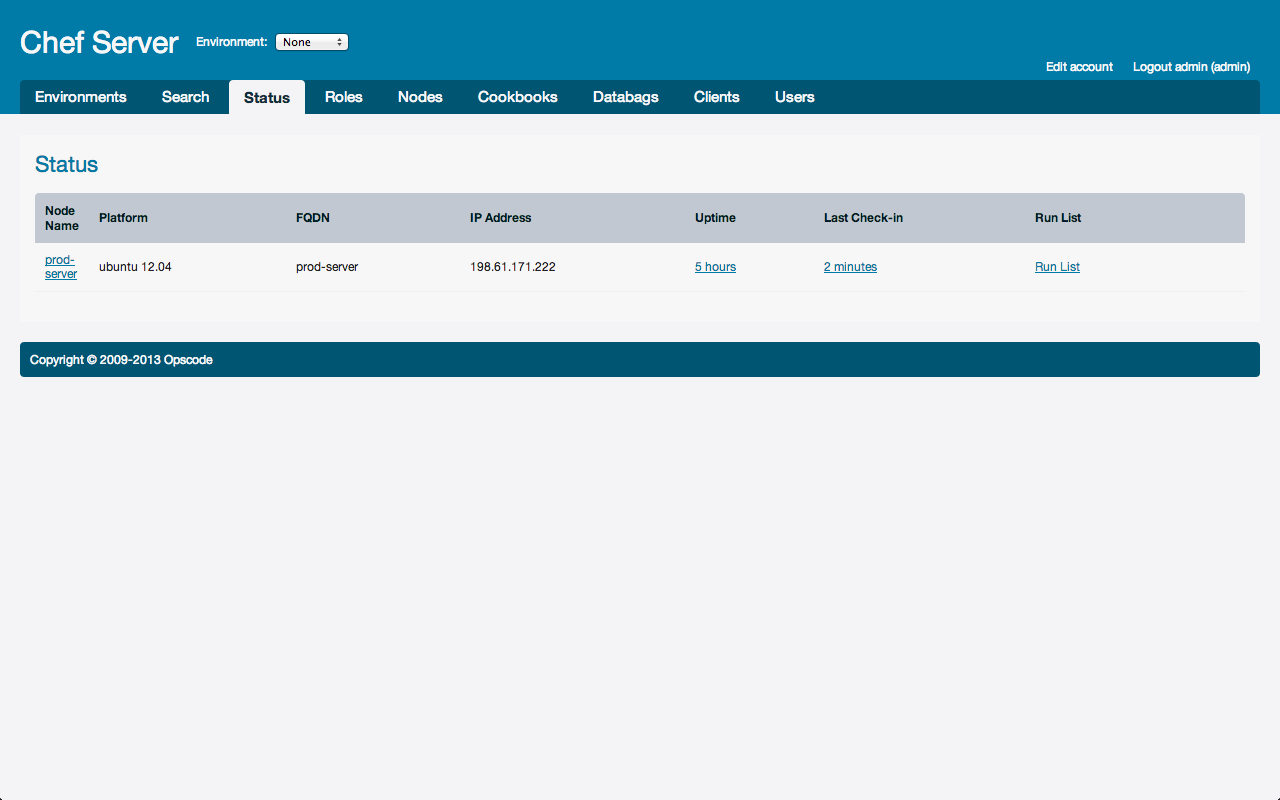Viewport: 1280px width, 800px height.
Task: Click the Uptime column header
Action: [x=715, y=218]
